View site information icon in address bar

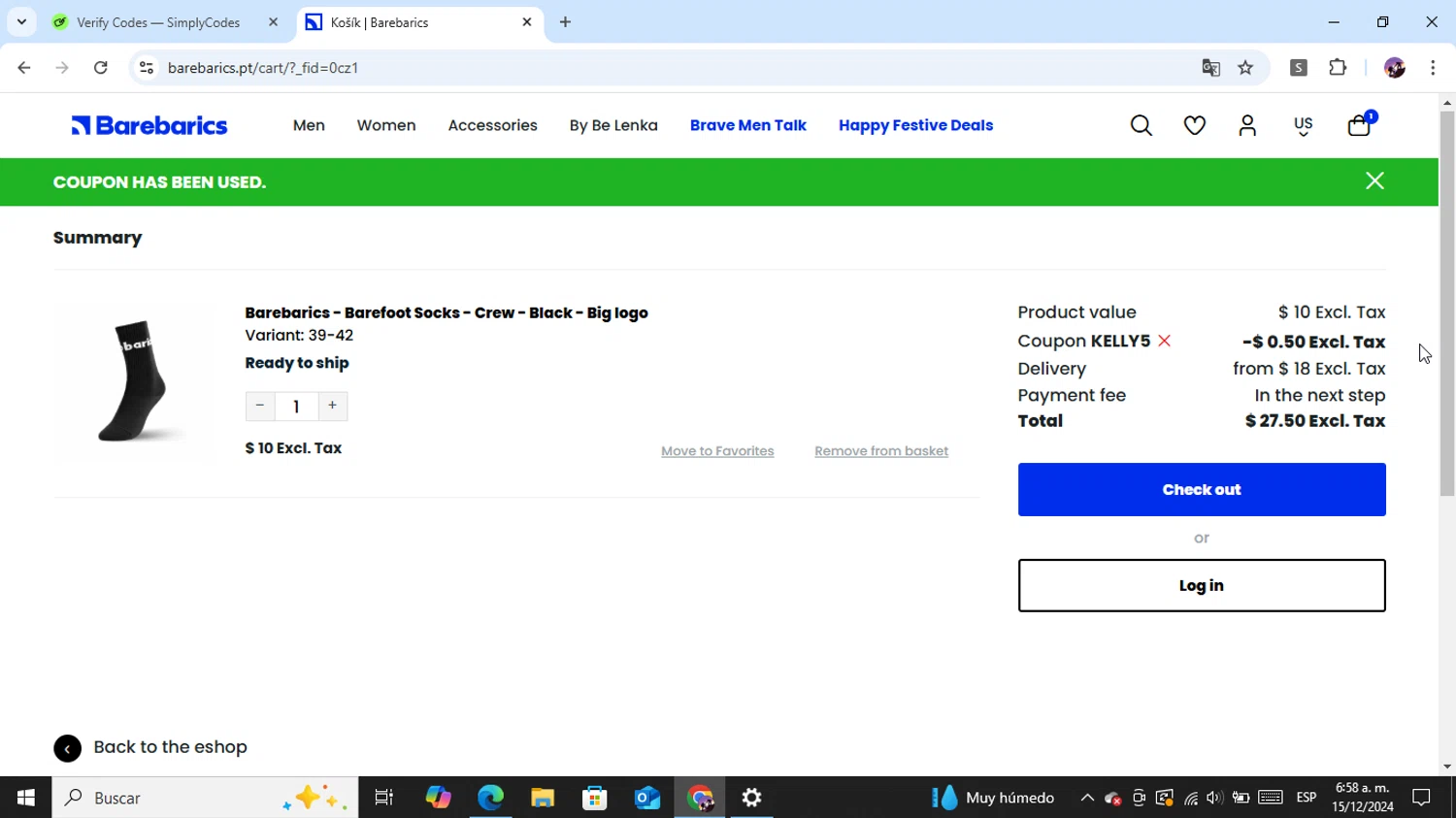147,68
